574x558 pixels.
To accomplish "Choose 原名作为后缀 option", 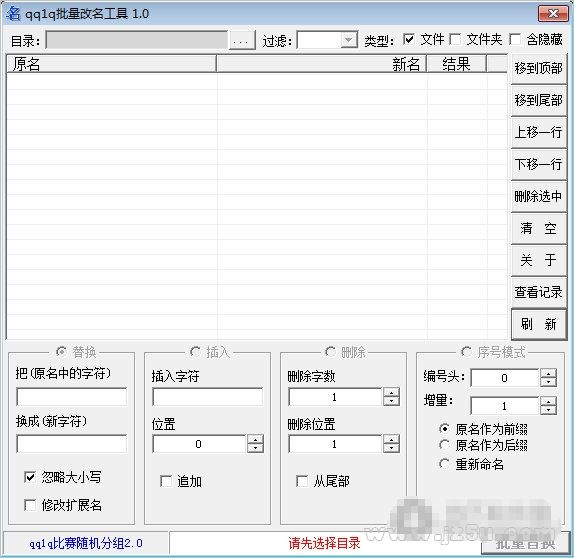I will [x=444, y=445].
